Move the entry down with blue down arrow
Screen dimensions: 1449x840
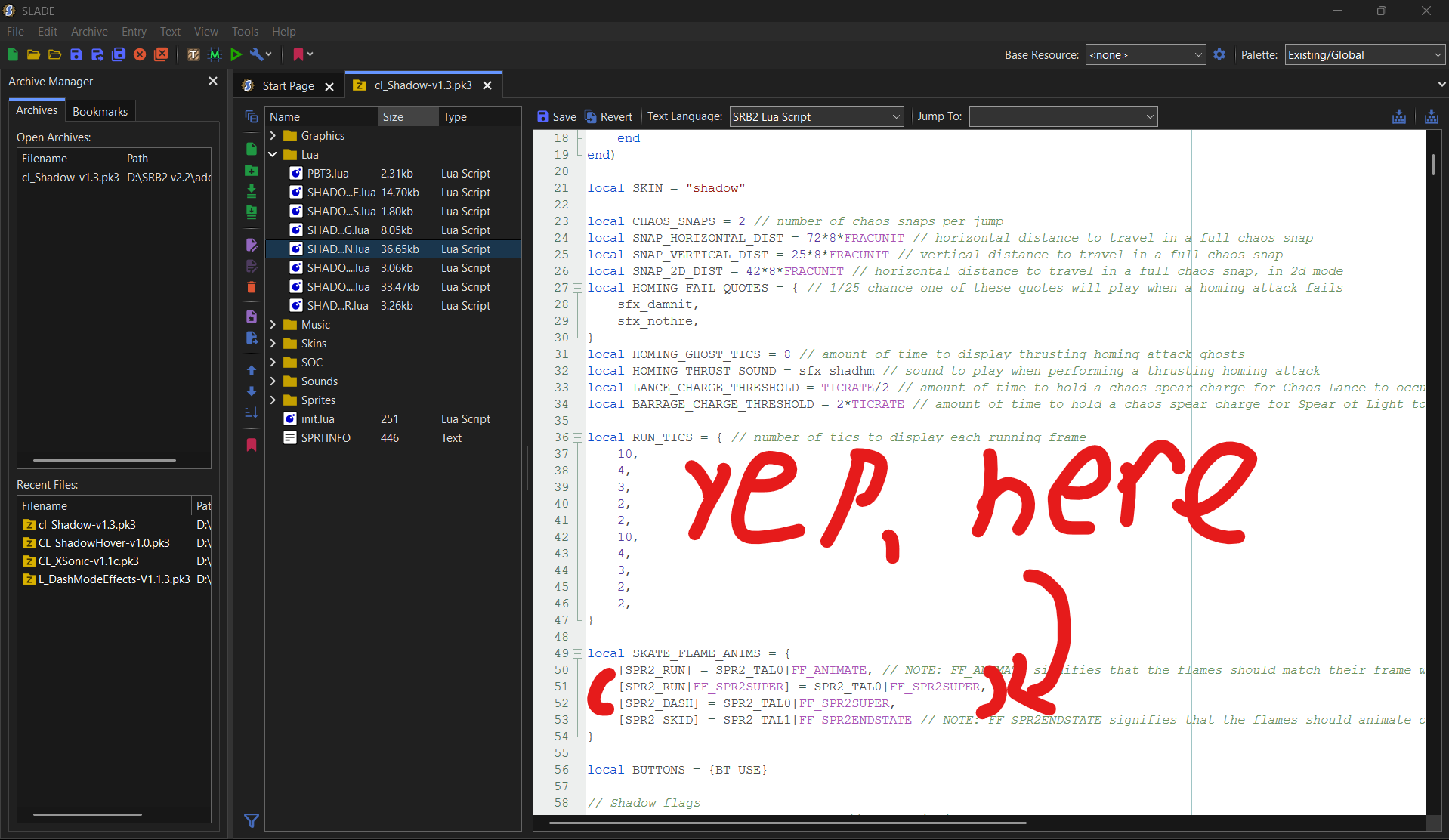point(252,391)
